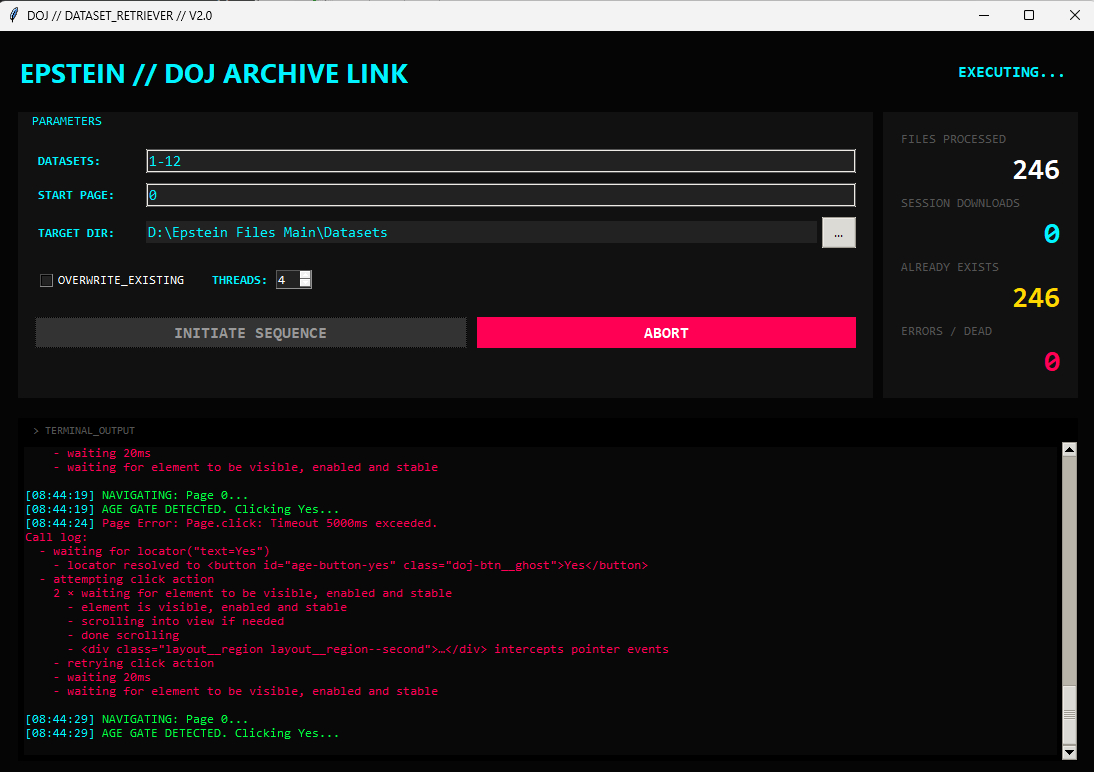Click the terminal scrollbar thumb

click(1068, 715)
